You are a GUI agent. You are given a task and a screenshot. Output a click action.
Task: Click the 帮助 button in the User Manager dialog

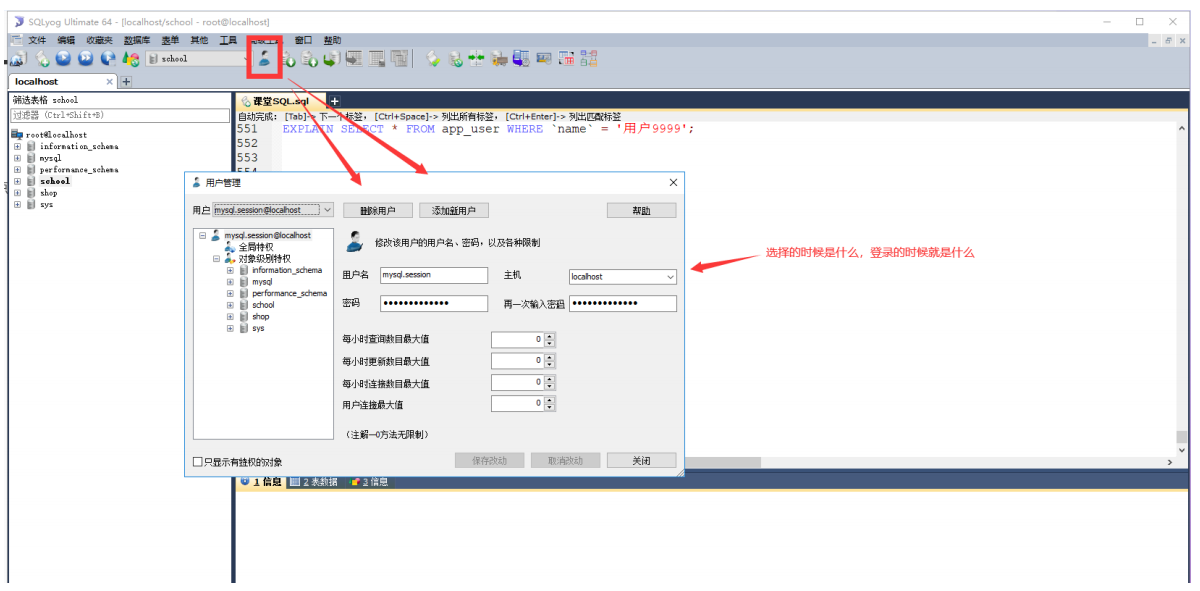[x=641, y=211]
